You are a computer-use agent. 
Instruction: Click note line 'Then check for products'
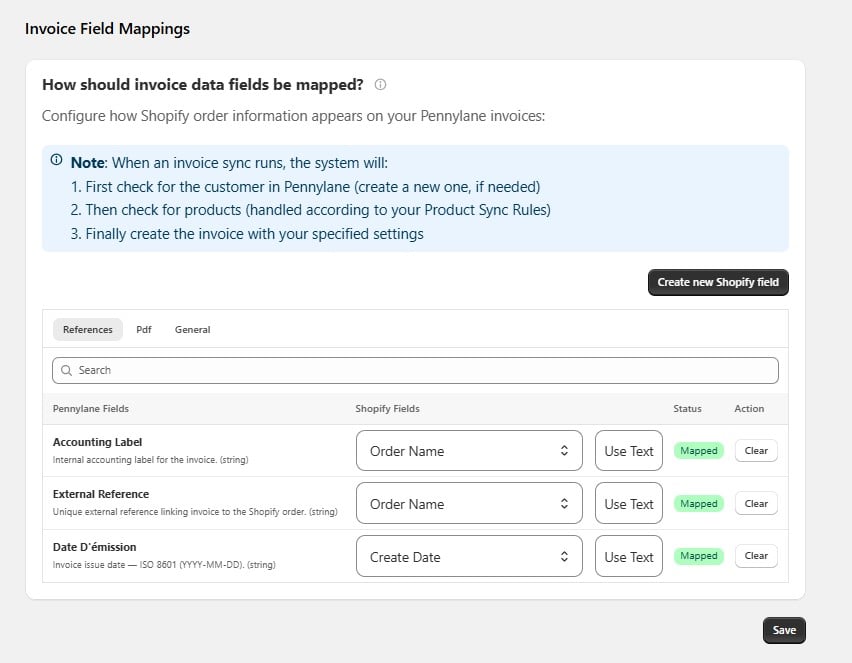point(311,210)
